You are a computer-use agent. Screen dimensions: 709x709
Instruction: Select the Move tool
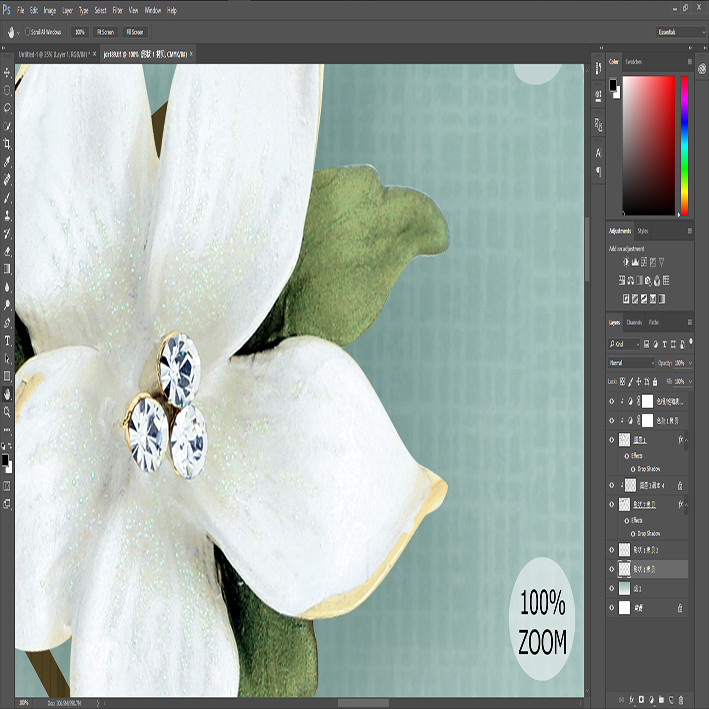pos(7,72)
